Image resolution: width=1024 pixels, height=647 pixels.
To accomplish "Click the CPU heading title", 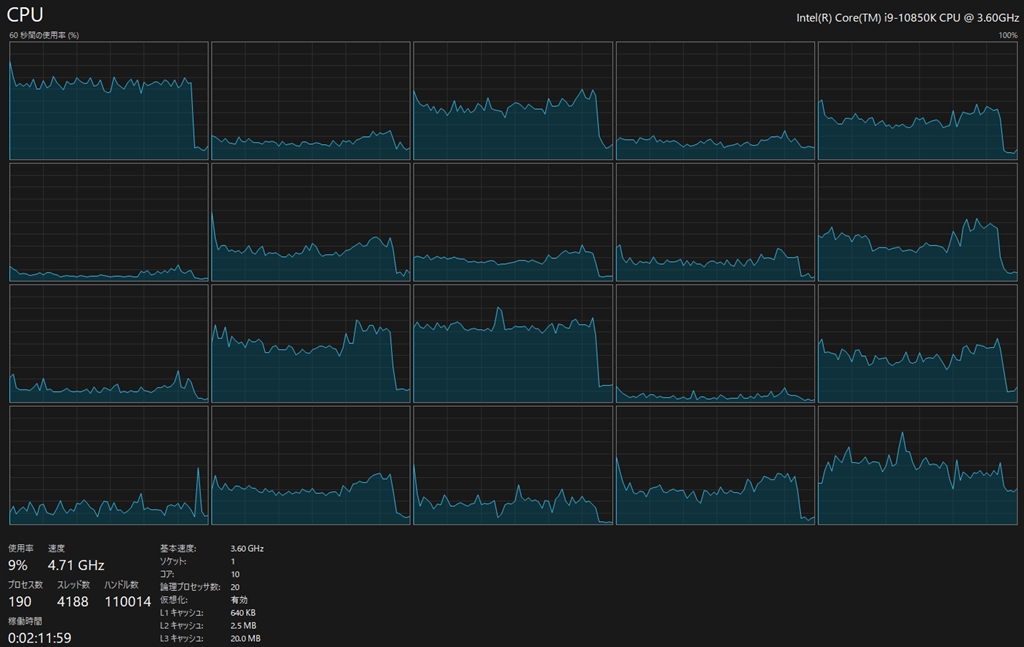I will [x=25, y=14].
